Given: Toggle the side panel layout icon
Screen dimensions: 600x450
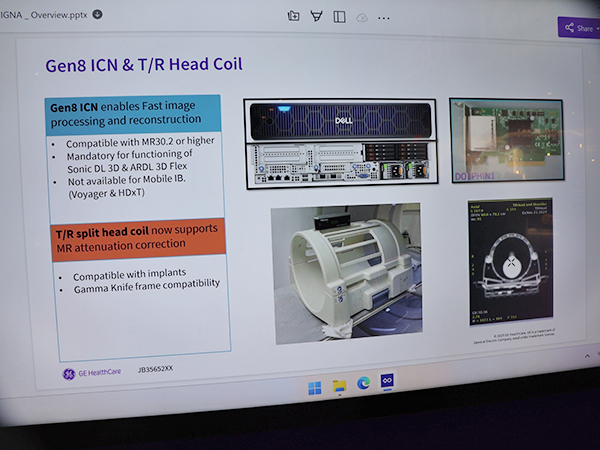Looking at the screenshot, I should (340, 16).
